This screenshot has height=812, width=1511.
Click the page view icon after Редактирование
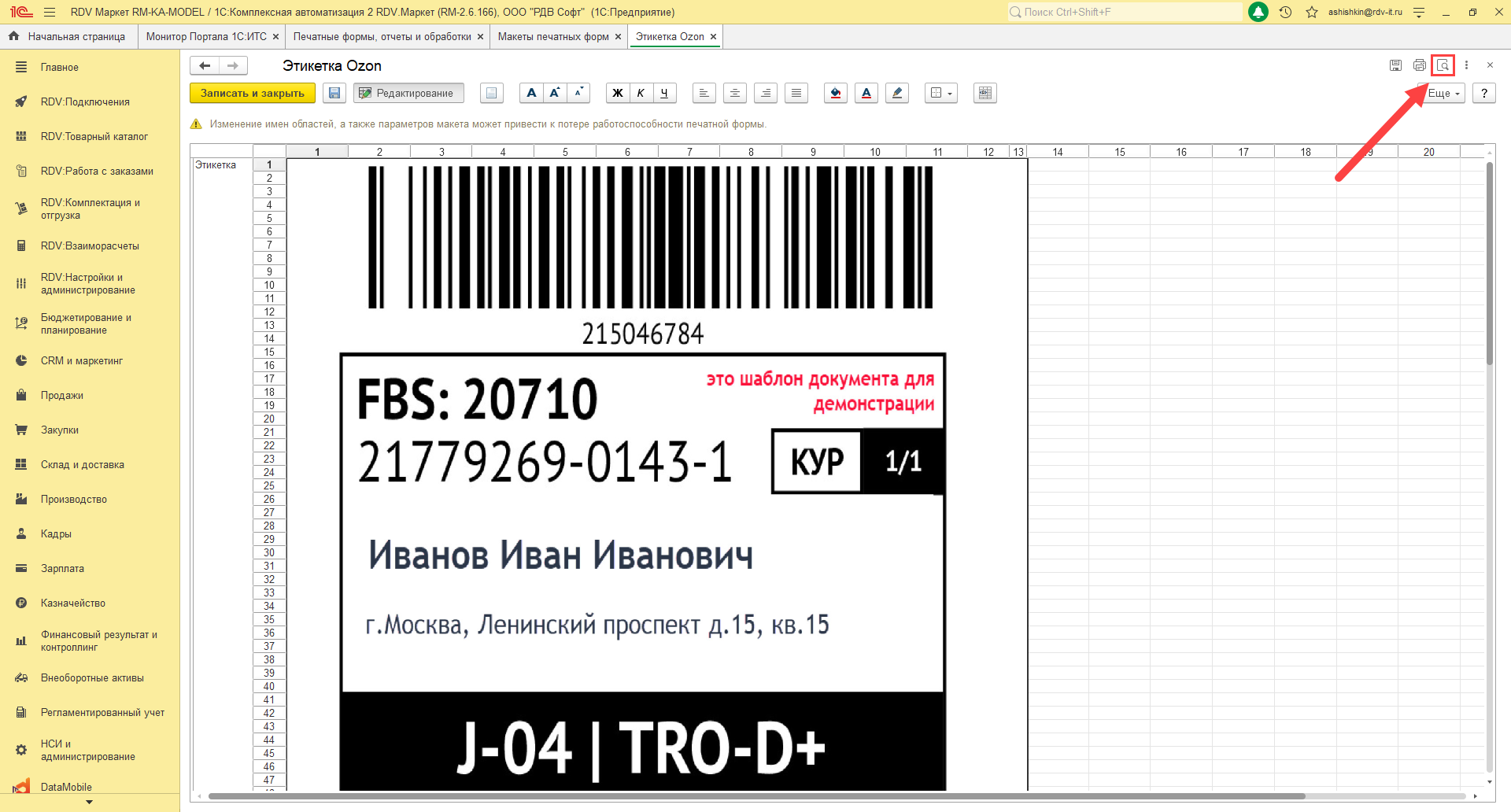492,93
